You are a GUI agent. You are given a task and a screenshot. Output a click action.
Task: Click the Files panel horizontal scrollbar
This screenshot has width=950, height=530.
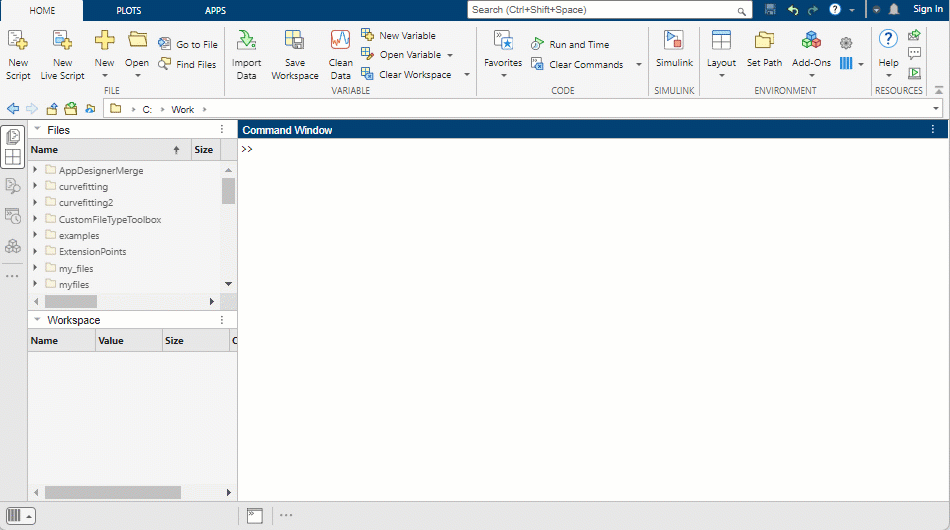coord(71,301)
